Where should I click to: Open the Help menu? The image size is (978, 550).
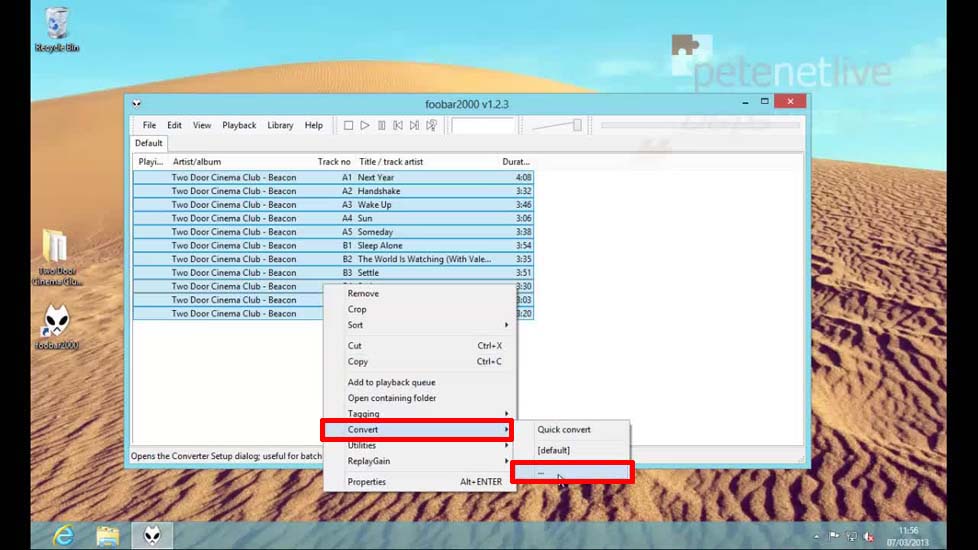coord(314,125)
